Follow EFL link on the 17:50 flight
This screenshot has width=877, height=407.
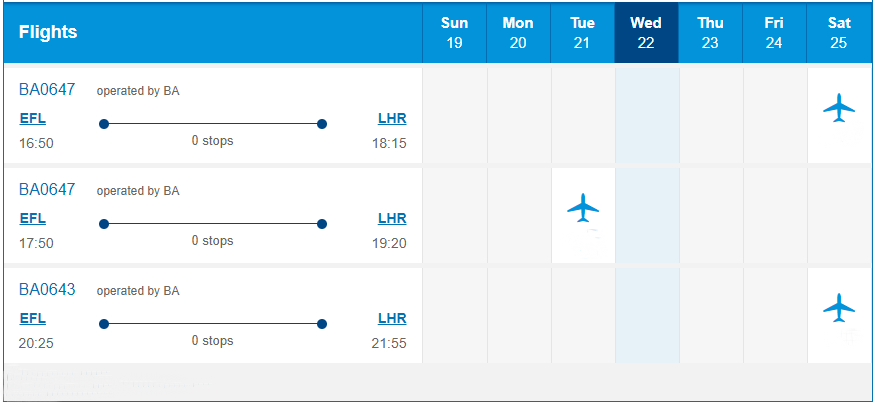(32, 219)
